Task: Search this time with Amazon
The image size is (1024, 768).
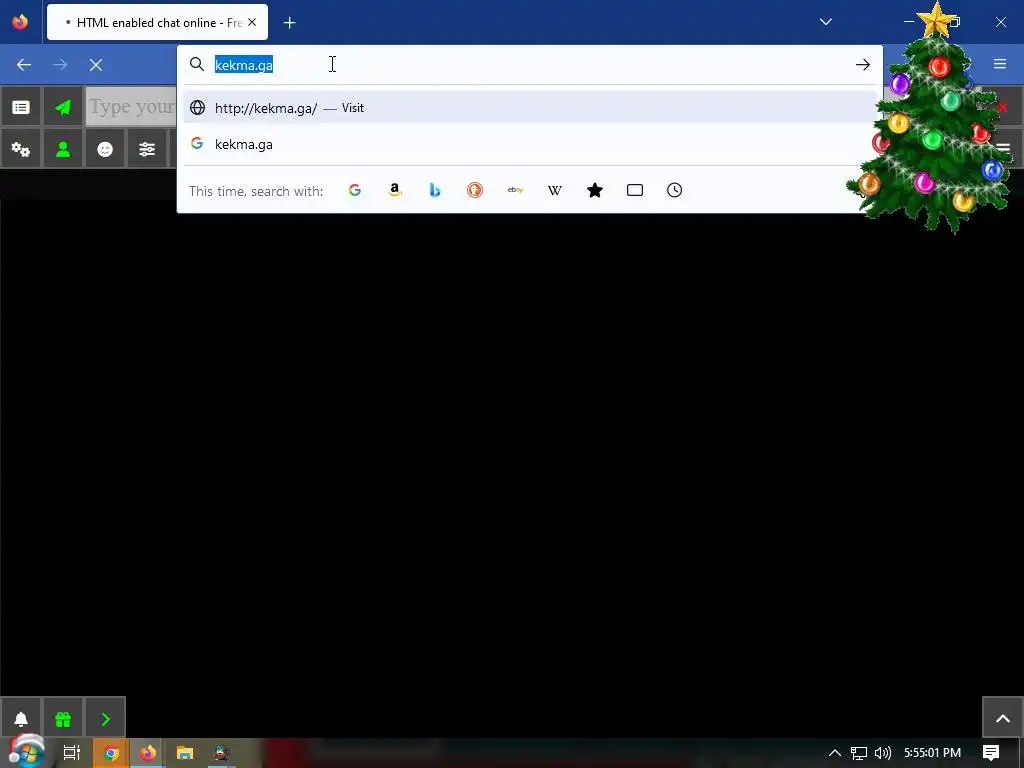Action: pos(394,190)
